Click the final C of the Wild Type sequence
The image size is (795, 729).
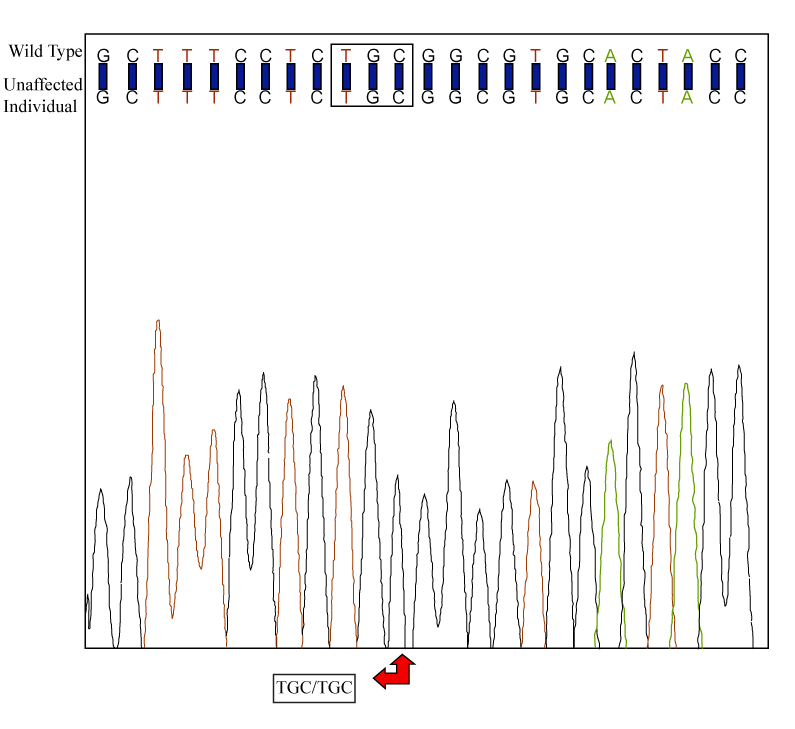741,56
